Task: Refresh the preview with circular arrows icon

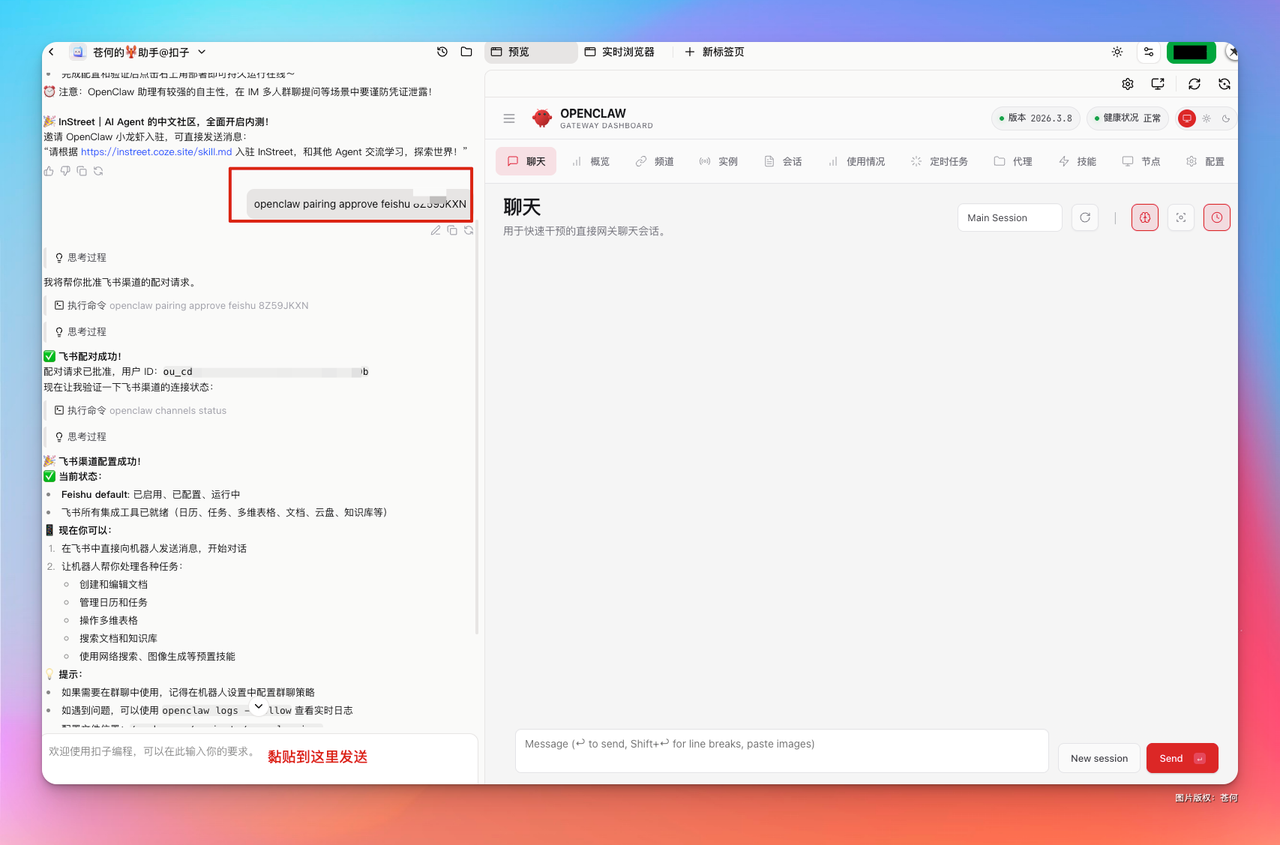Action: click(1194, 84)
